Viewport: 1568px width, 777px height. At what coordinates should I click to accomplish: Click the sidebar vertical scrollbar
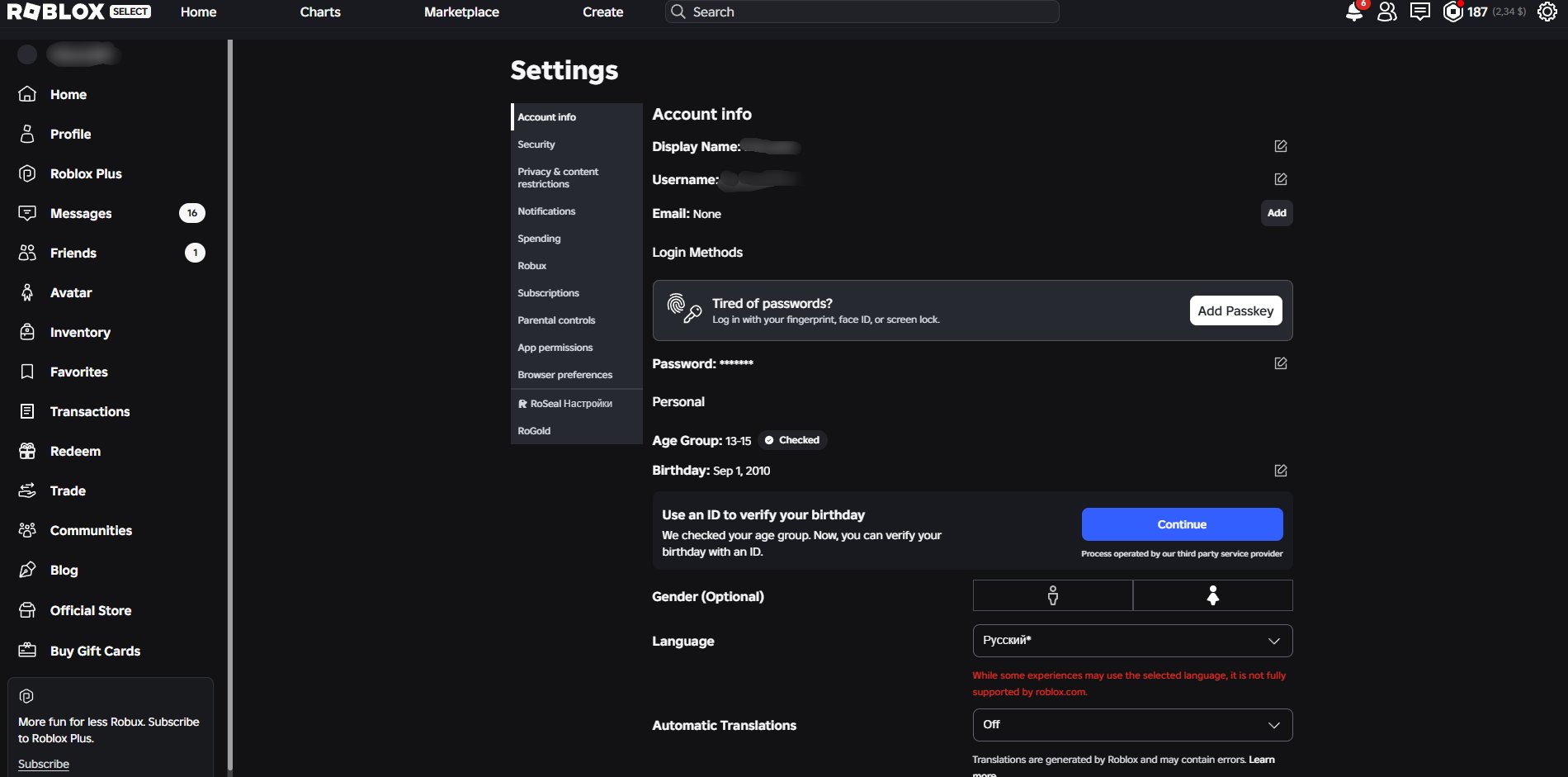[230, 405]
